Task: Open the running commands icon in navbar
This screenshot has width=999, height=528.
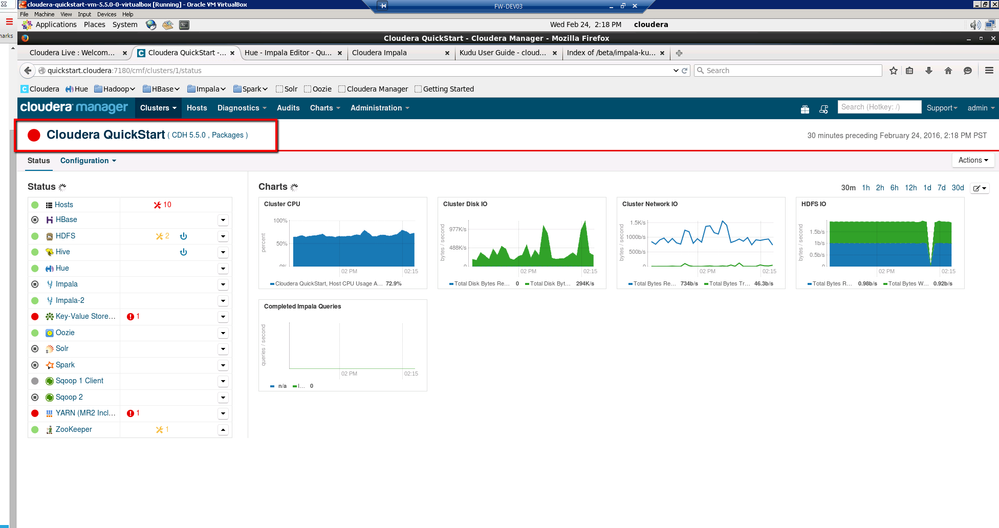Action: pos(823,108)
